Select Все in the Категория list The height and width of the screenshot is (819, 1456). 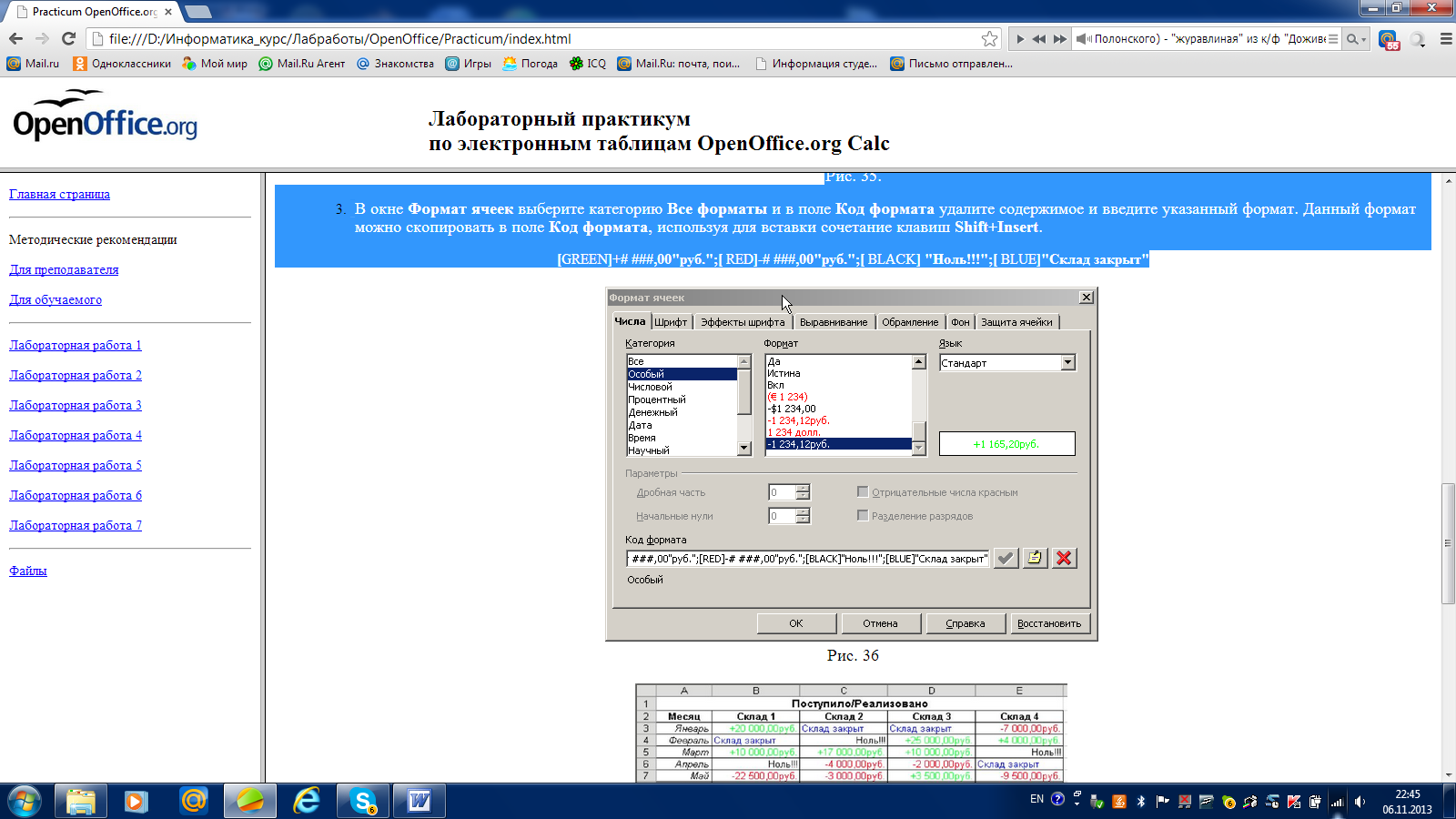tap(682, 361)
